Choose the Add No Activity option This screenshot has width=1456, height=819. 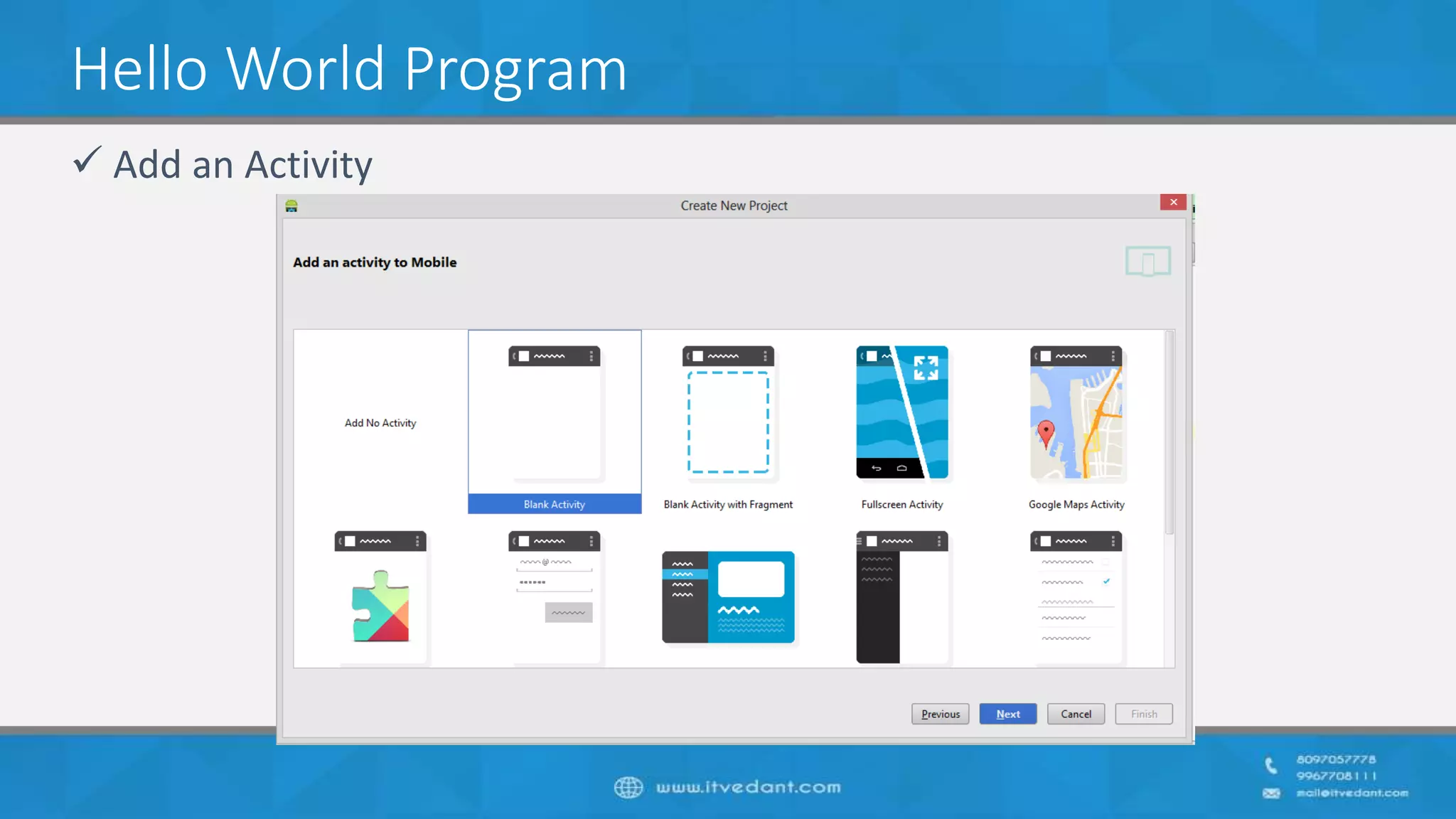(380, 423)
